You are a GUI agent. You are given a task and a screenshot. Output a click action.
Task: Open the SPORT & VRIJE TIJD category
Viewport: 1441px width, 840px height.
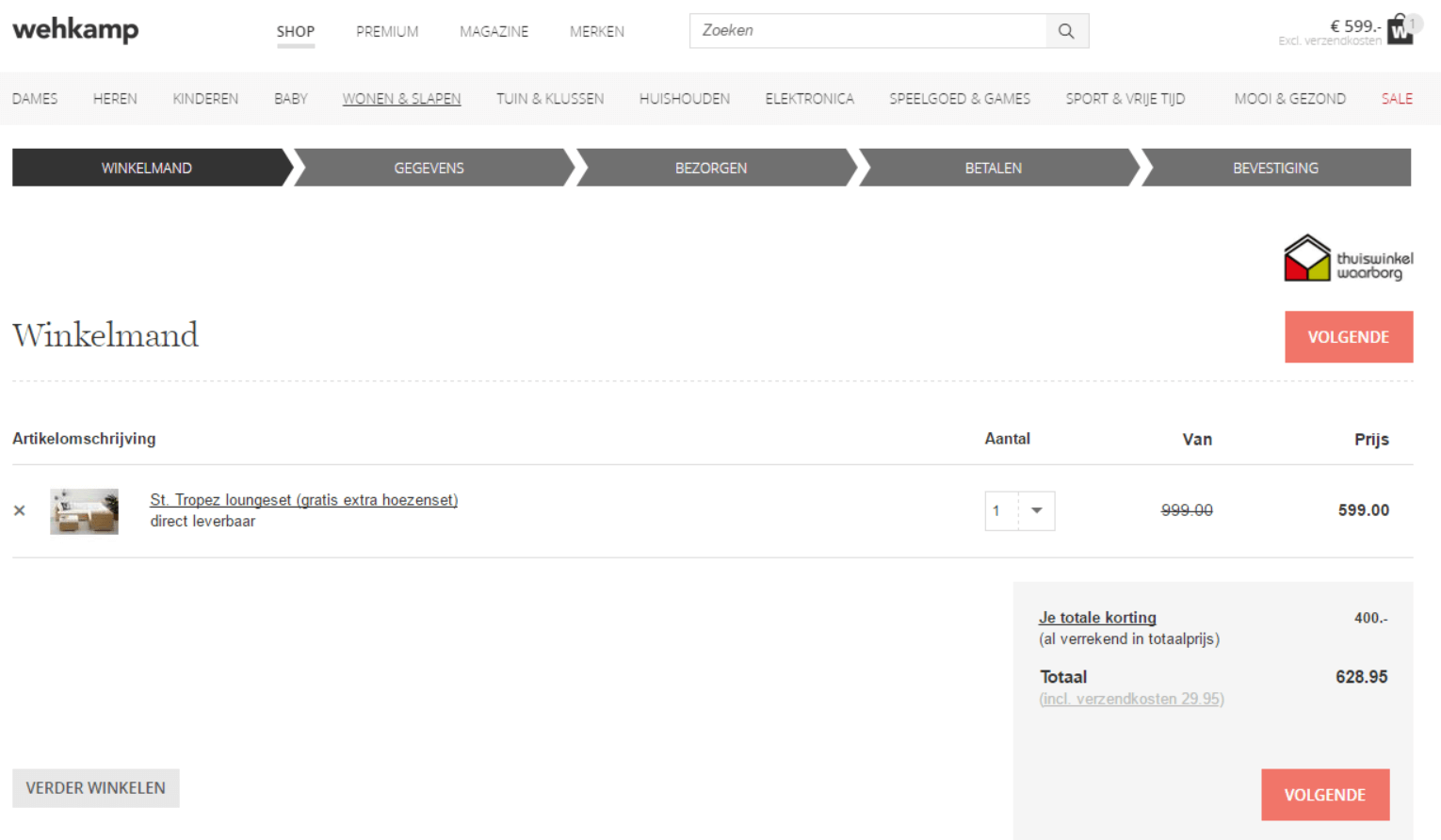click(1125, 99)
